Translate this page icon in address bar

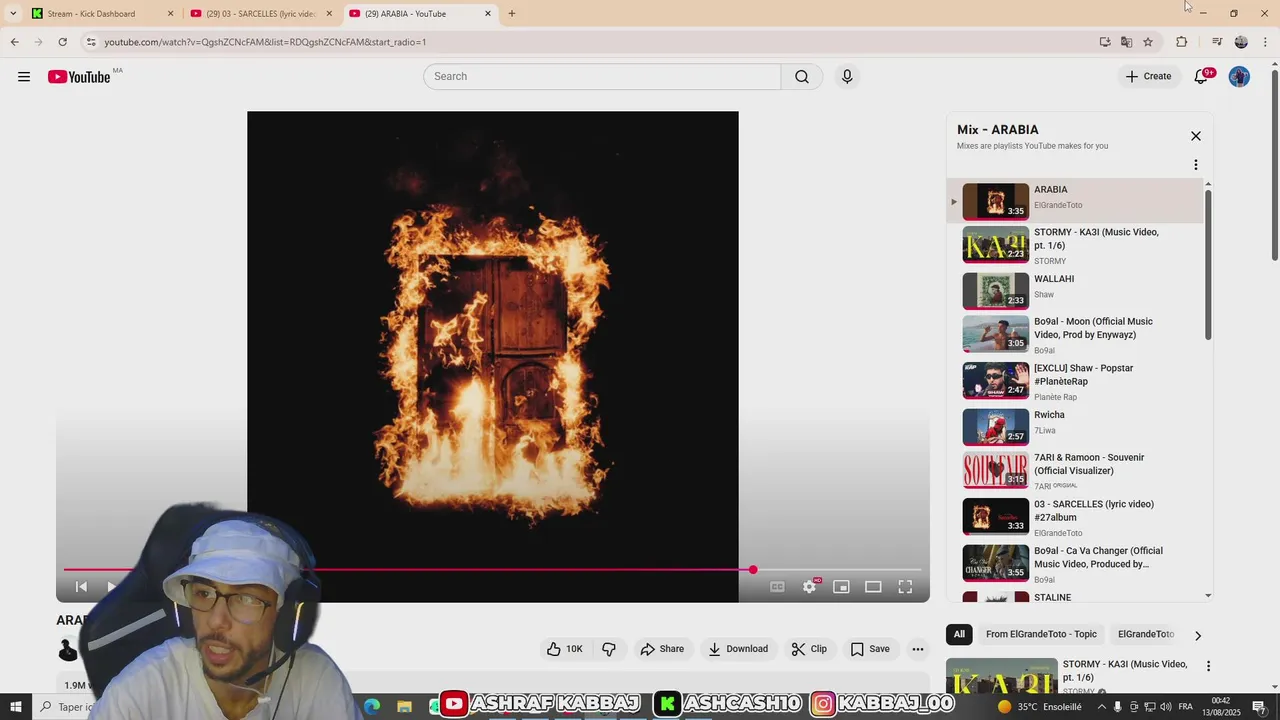(x=1126, y=42)
